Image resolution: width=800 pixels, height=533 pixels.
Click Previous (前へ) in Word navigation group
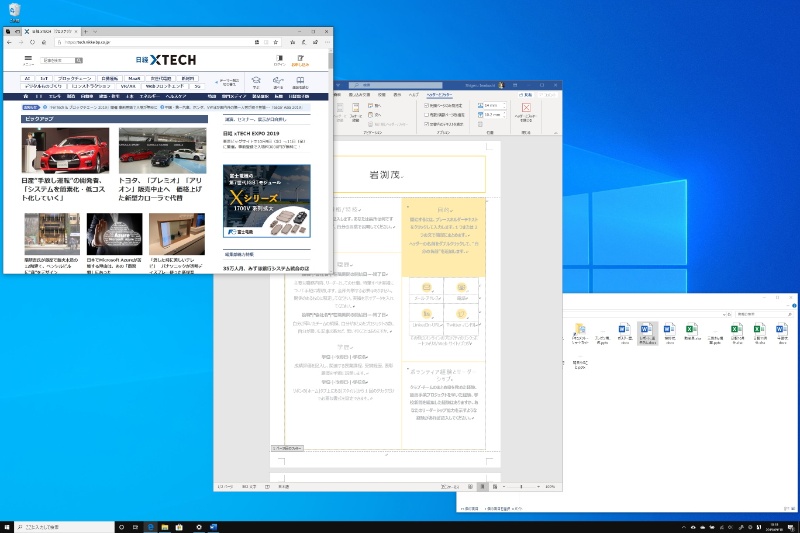374,106
